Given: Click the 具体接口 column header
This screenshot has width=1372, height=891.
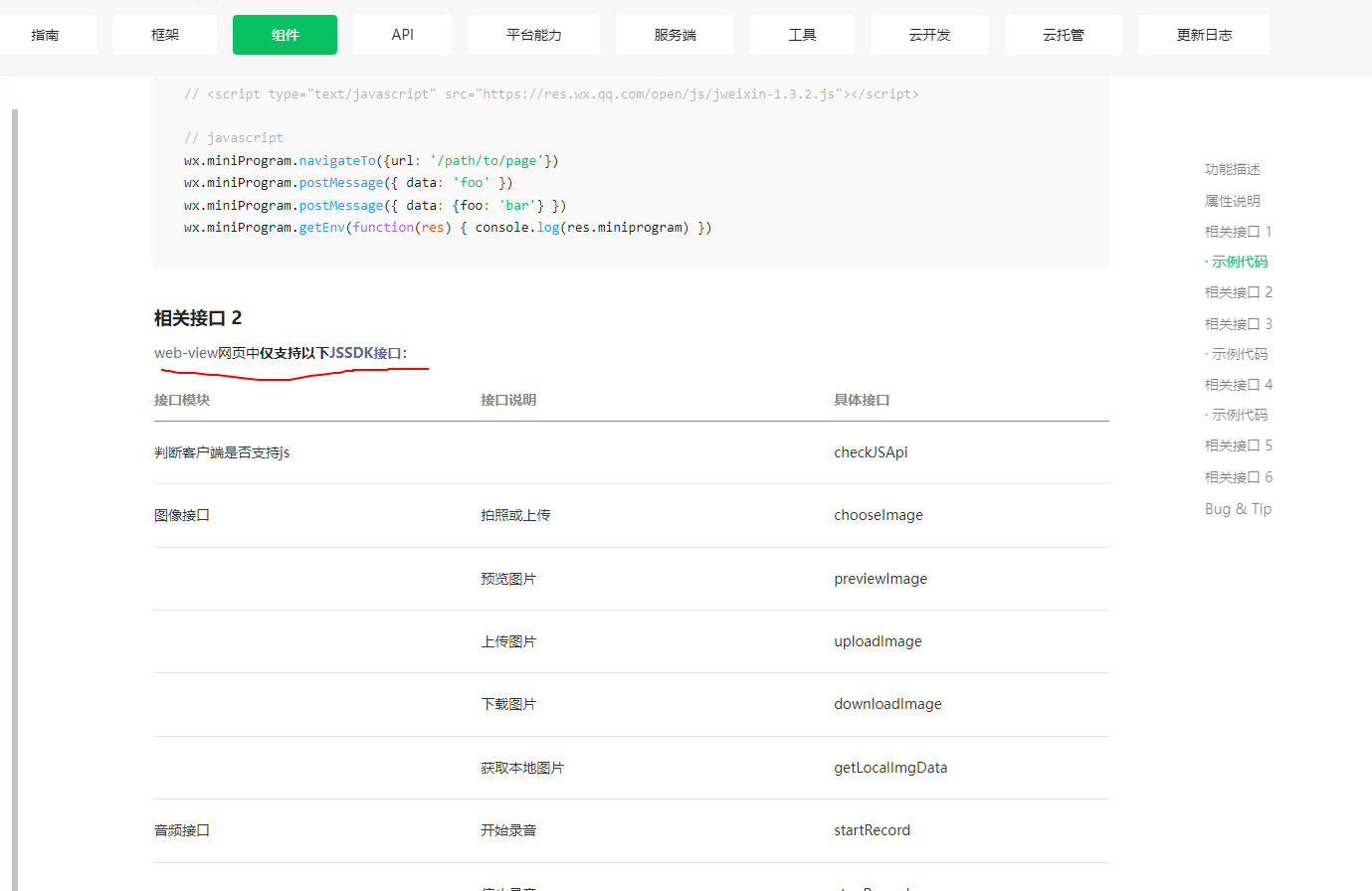Looking at the screenshot, I should click(862, 400).
